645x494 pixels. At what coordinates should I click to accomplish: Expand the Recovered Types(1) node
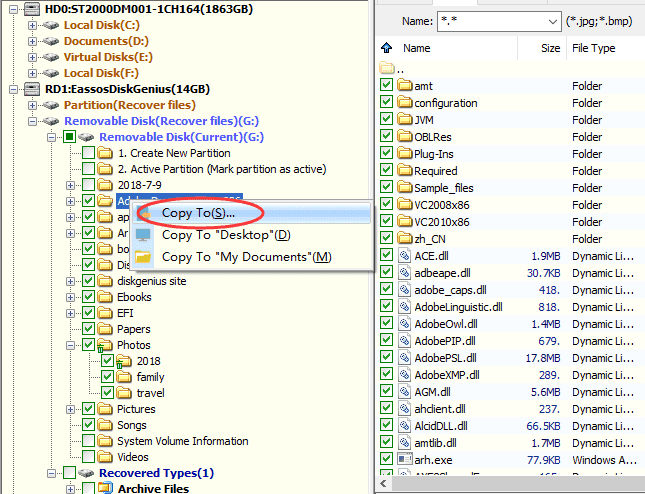(50, 473)
